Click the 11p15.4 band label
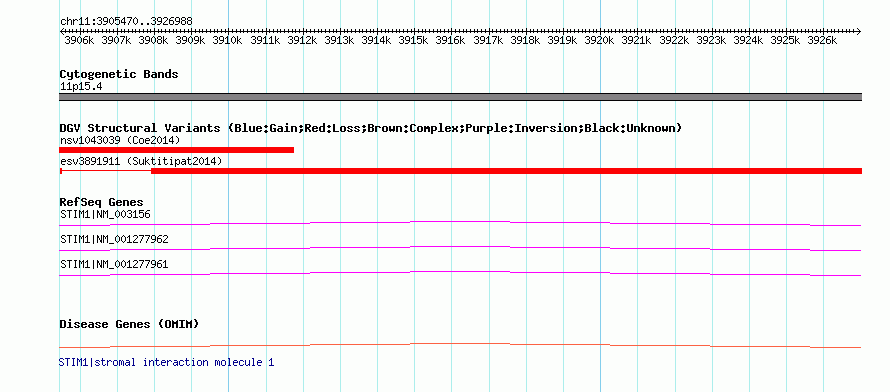 (81, 87)
